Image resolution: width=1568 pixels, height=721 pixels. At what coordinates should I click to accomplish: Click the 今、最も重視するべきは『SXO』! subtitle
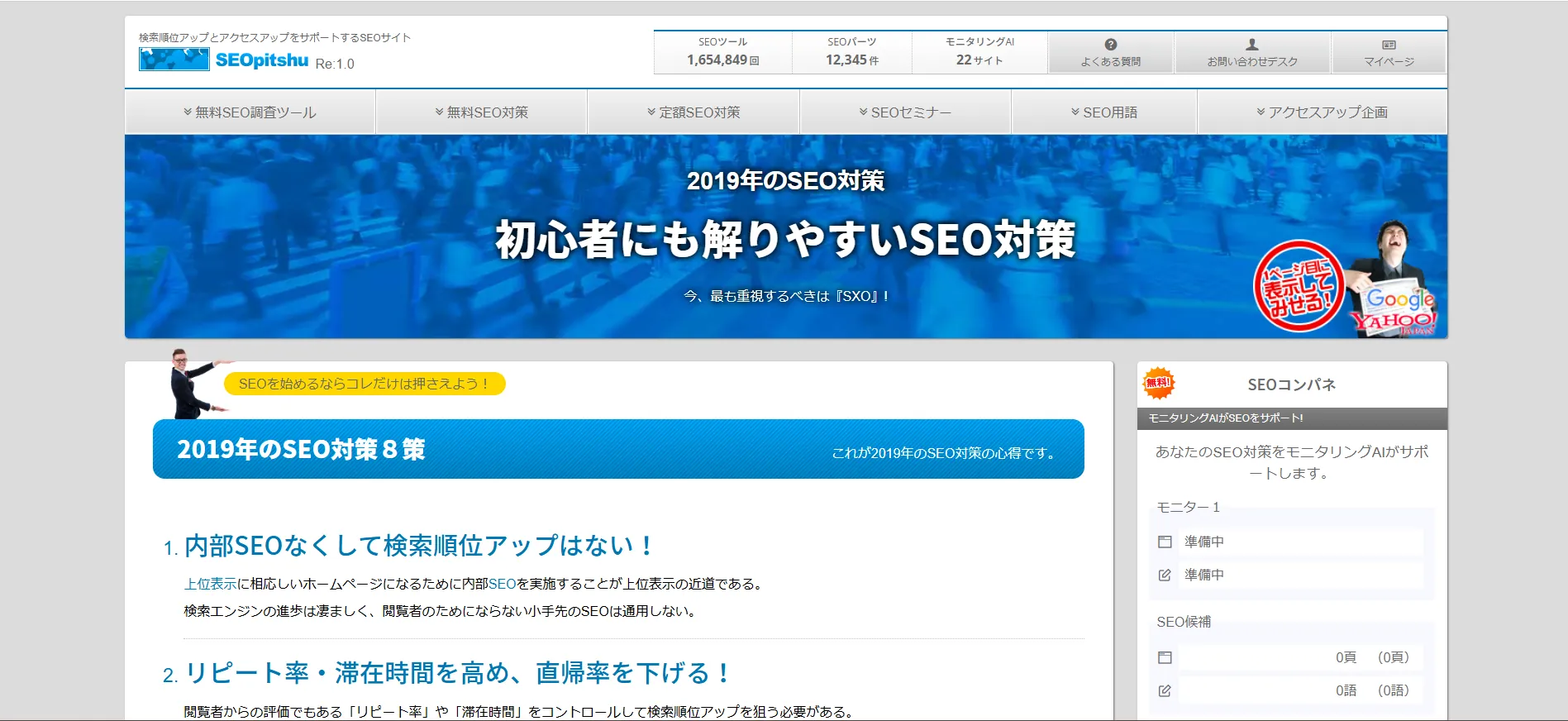pos(785,296)
